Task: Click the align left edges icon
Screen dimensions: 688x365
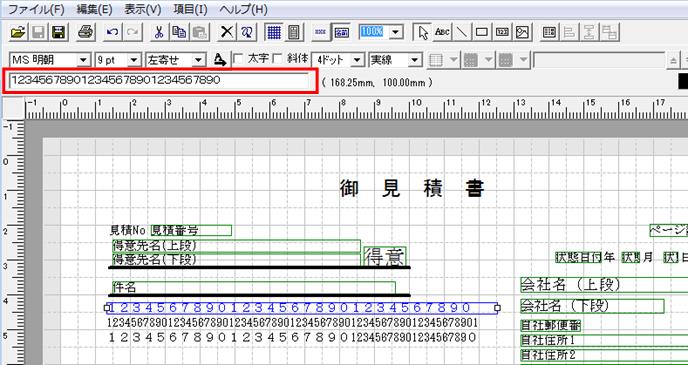Action: tap(569, 32)
